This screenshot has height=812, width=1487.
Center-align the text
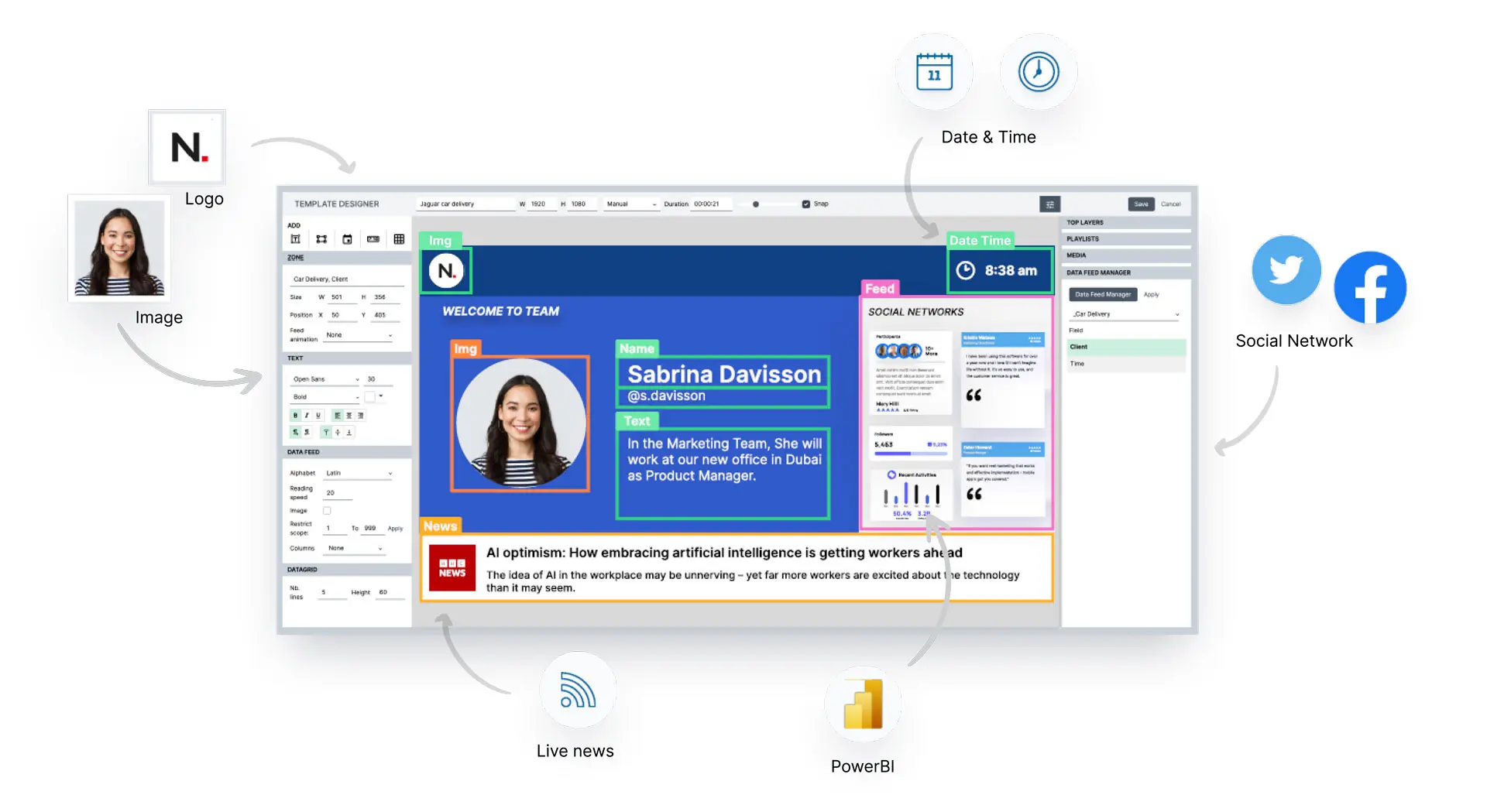(349, 416)
